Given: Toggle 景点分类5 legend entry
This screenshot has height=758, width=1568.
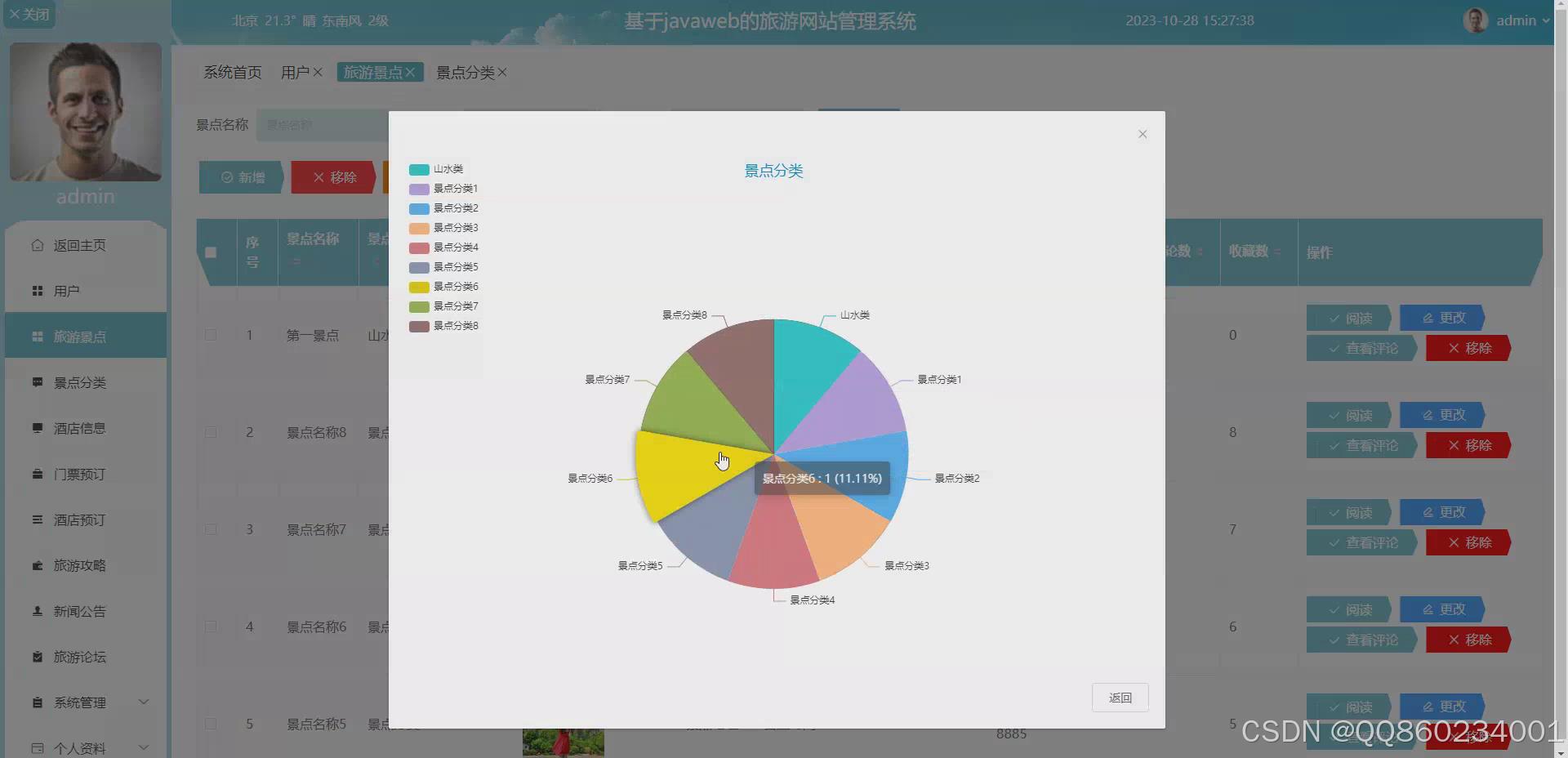Looking at the screenshot, I should click(443, 267).
